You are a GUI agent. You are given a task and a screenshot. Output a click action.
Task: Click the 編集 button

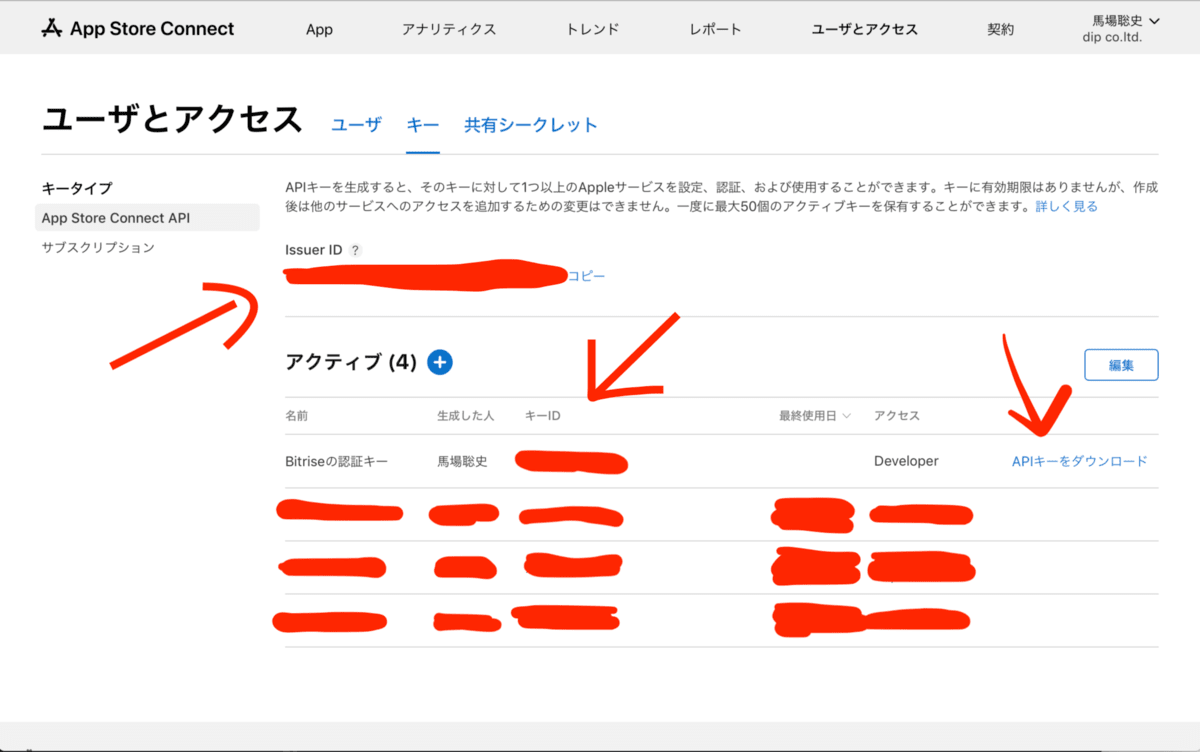[1121, 365]
